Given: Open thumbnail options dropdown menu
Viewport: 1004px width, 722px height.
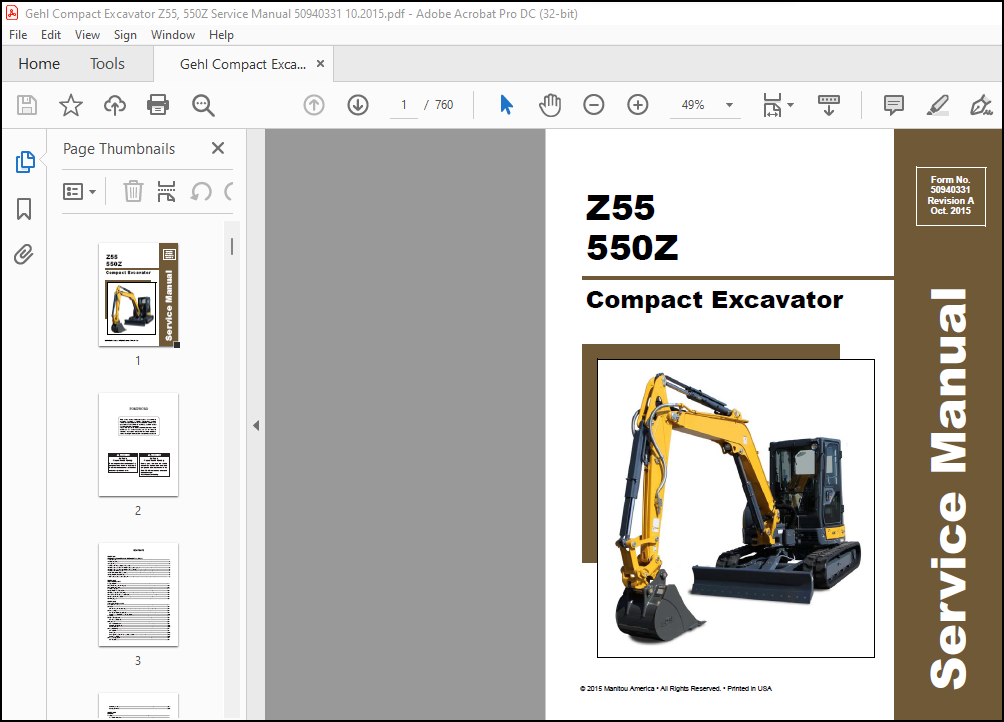Looking at the screenshot, I should [x=79, y=191].
